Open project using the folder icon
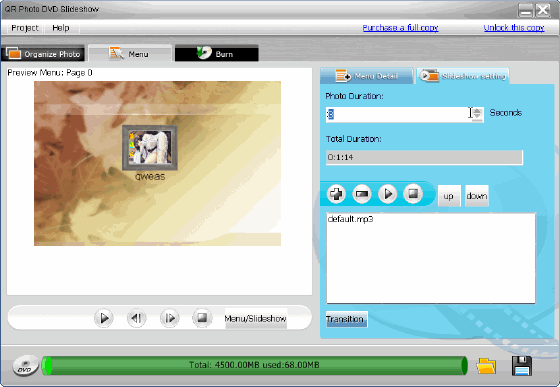Image resolution: width=560 pixels, height=387 pixels. point(486,366)
